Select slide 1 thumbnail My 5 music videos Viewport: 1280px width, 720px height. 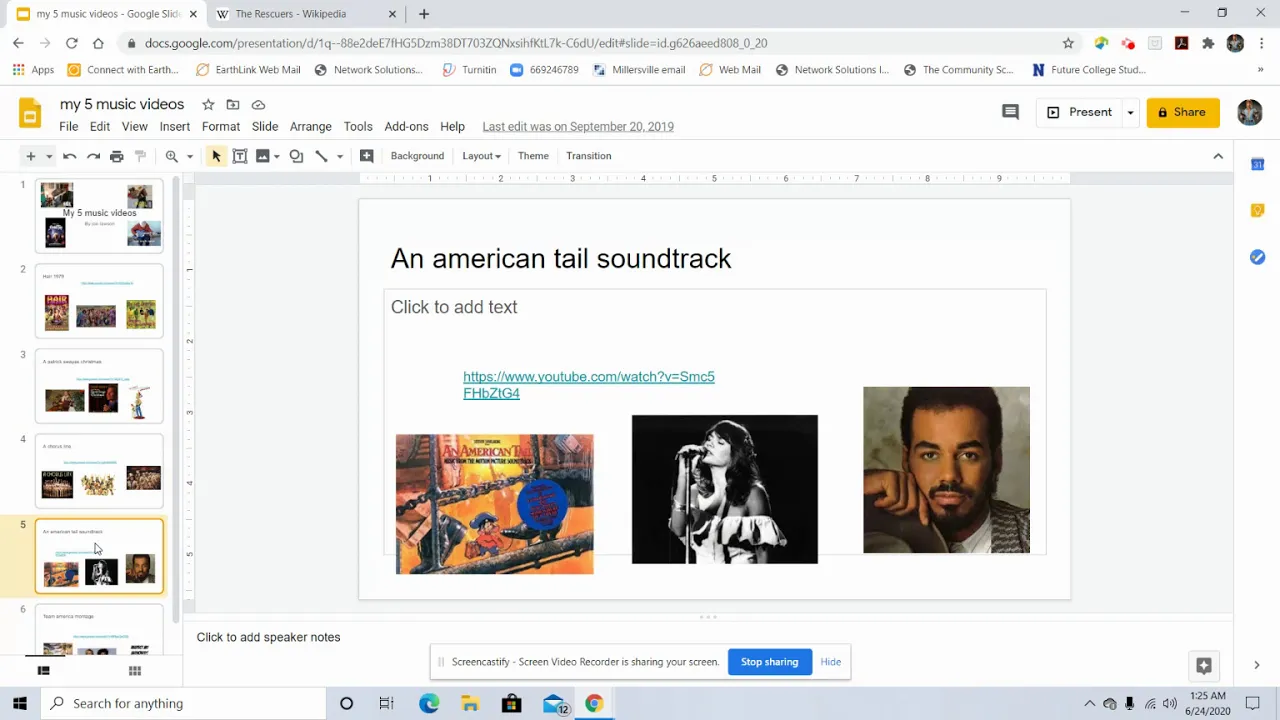[99, 215]
